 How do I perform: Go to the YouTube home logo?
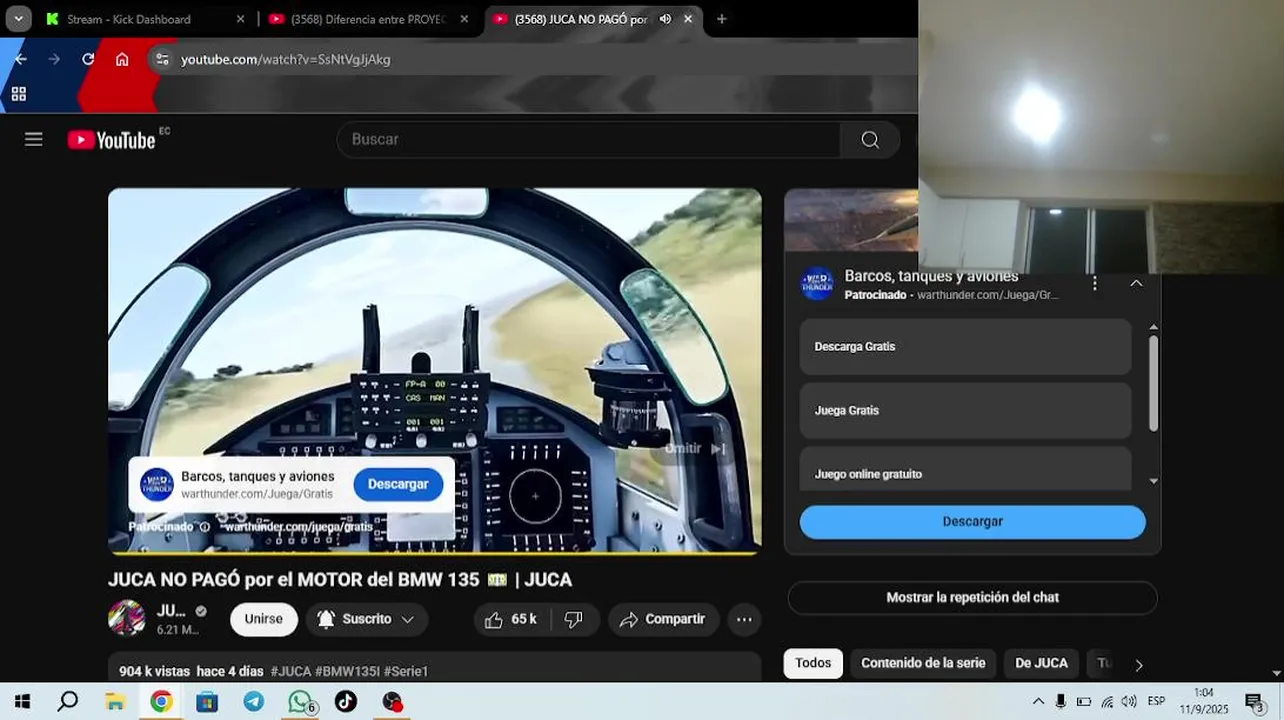click(111, 140)
